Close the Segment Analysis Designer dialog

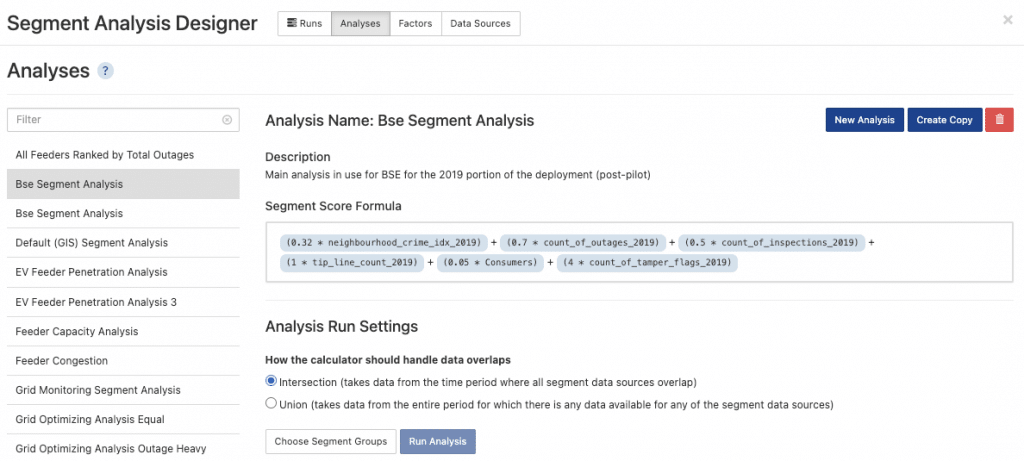point(1007,20)
